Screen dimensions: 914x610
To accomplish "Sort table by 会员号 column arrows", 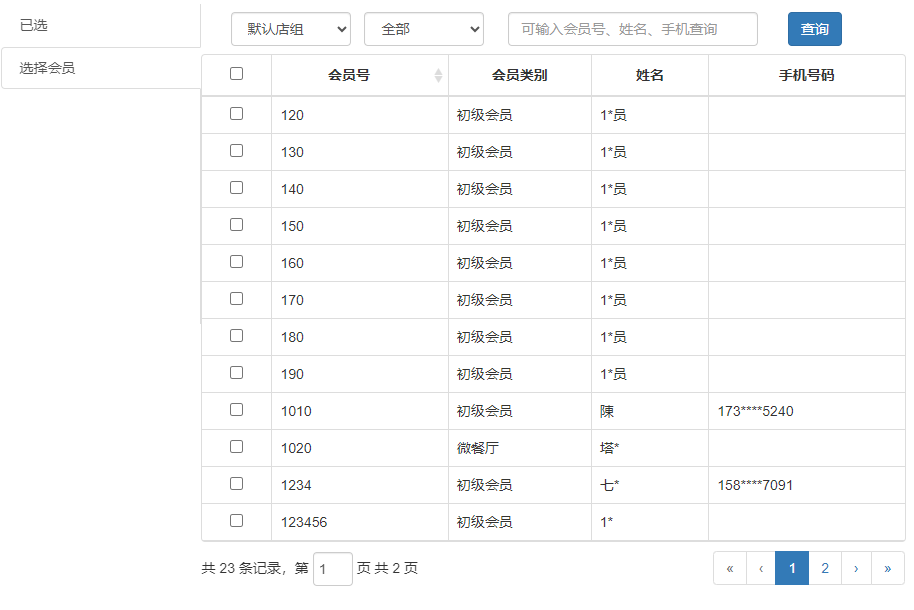I will tap(438, 75).
